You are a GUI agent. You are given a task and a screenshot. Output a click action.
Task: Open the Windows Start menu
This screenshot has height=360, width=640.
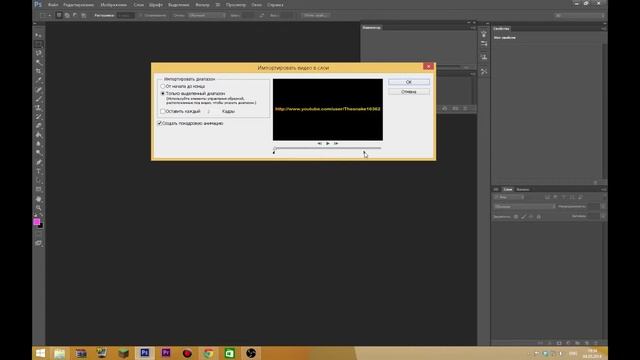pyautogui.click(x=40, y=353)
